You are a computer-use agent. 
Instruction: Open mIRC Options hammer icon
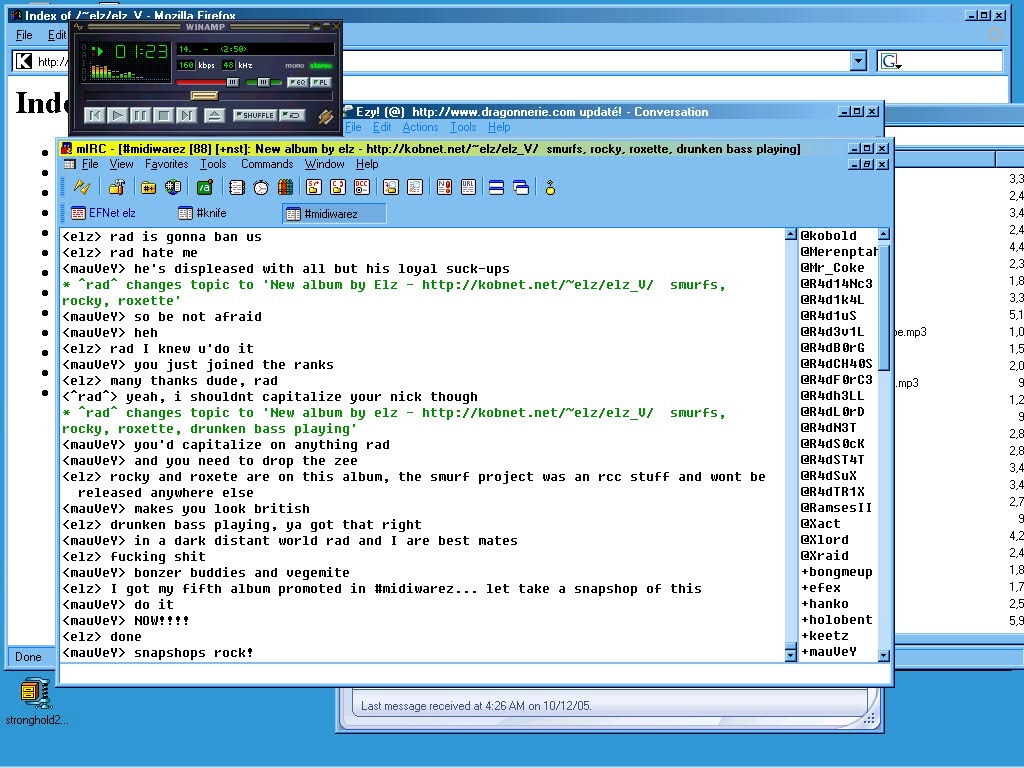click(x=117, y=188)
